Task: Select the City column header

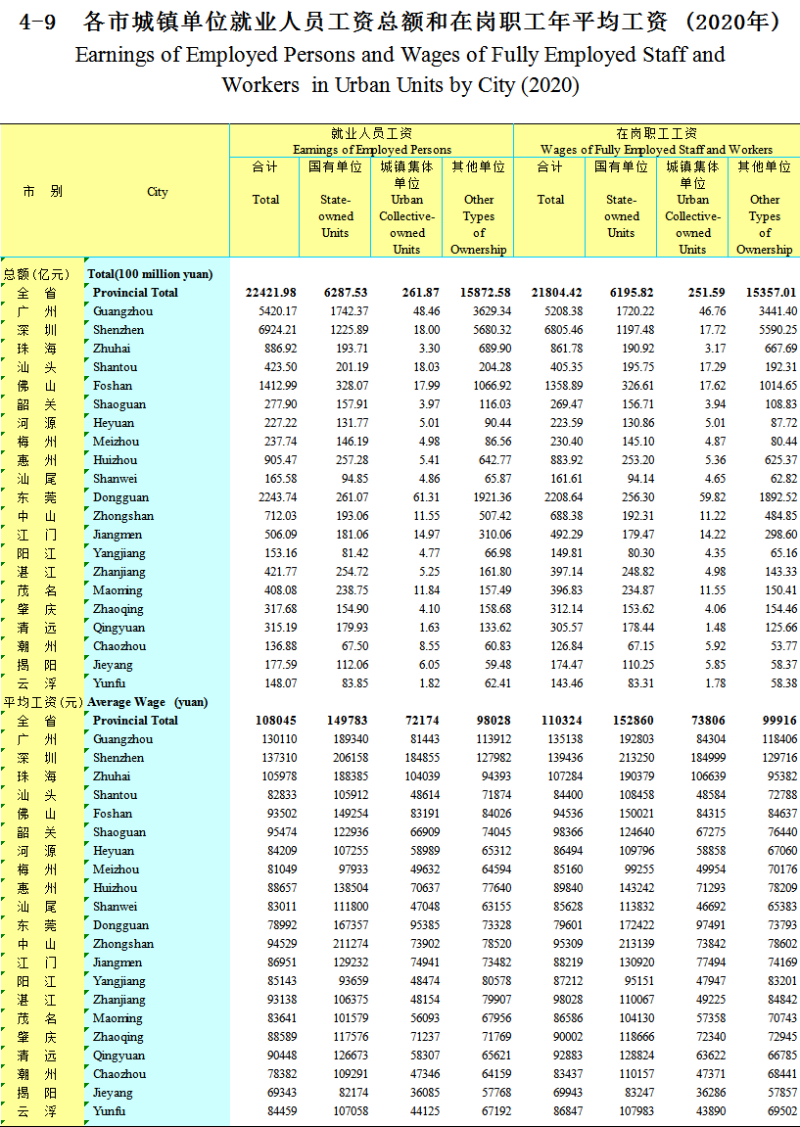Action: click(157, 192)
